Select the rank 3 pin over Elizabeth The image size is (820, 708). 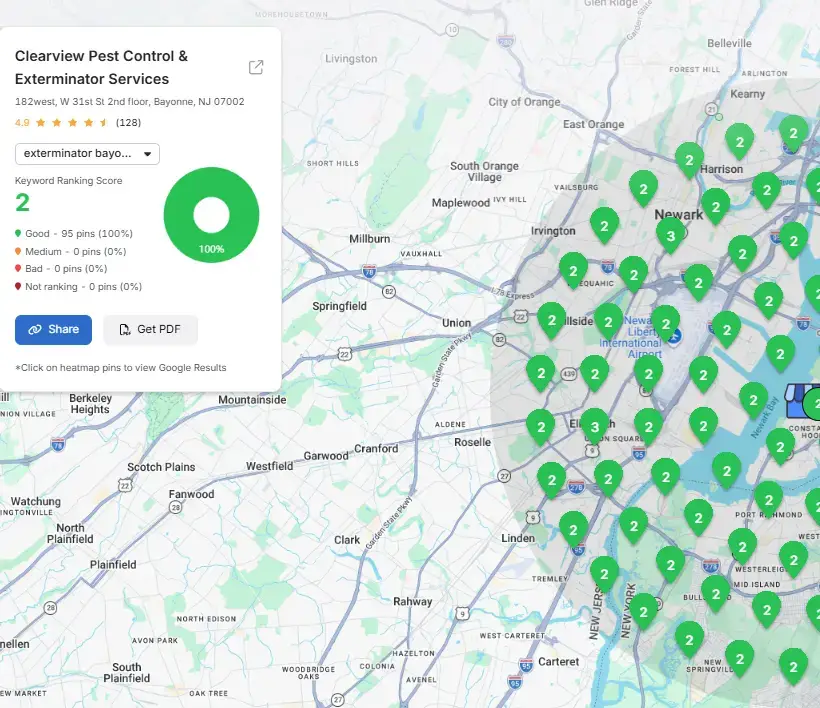tap(595, 427)
